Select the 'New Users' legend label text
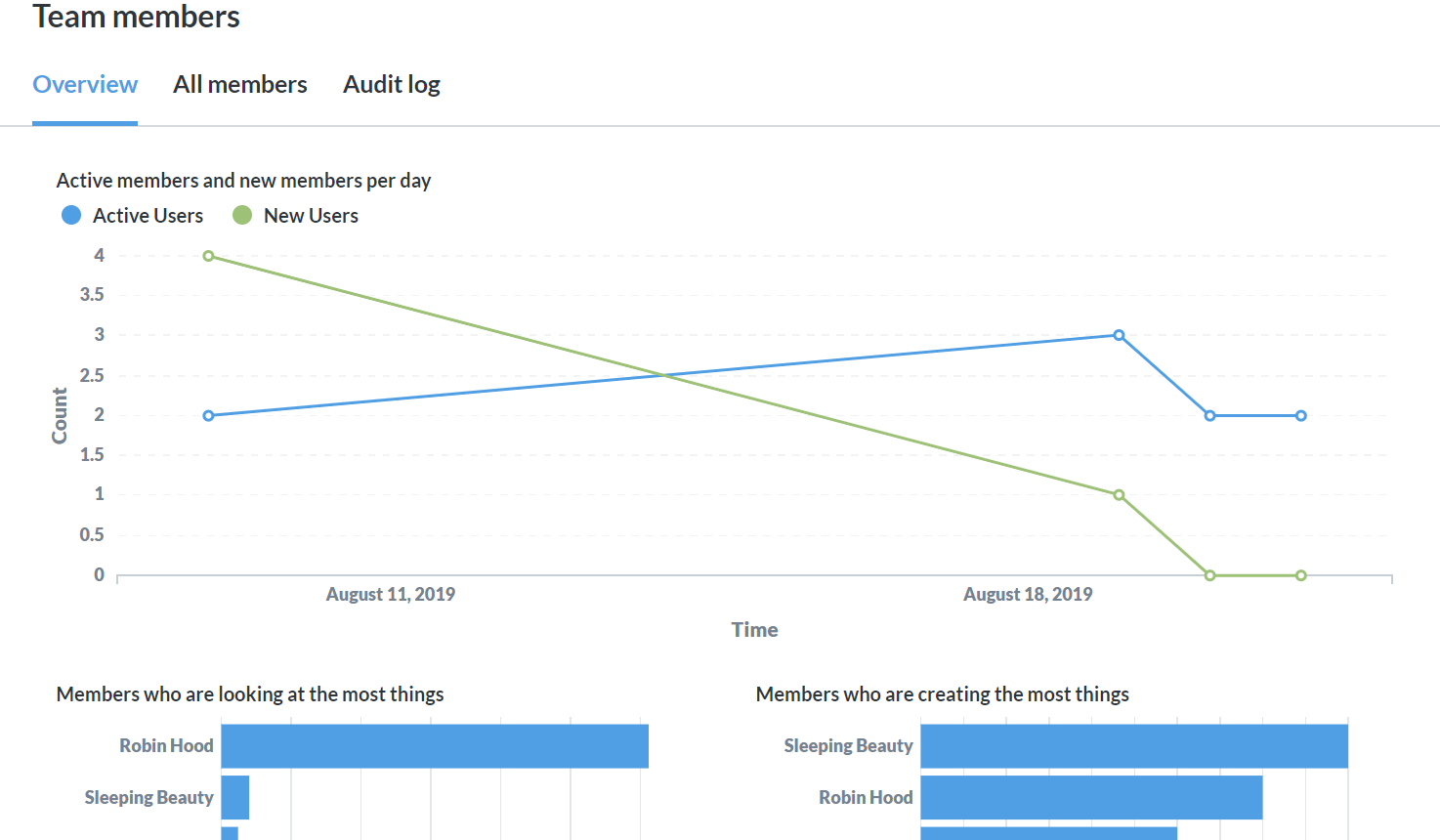 [x=311, y=216]
